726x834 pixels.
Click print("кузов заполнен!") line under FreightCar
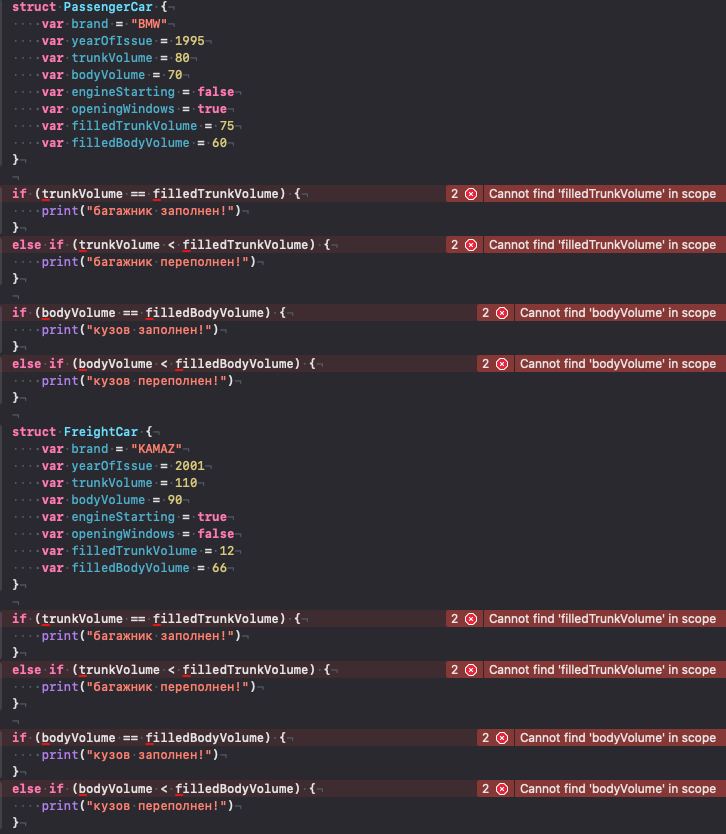tap(130, 755)
